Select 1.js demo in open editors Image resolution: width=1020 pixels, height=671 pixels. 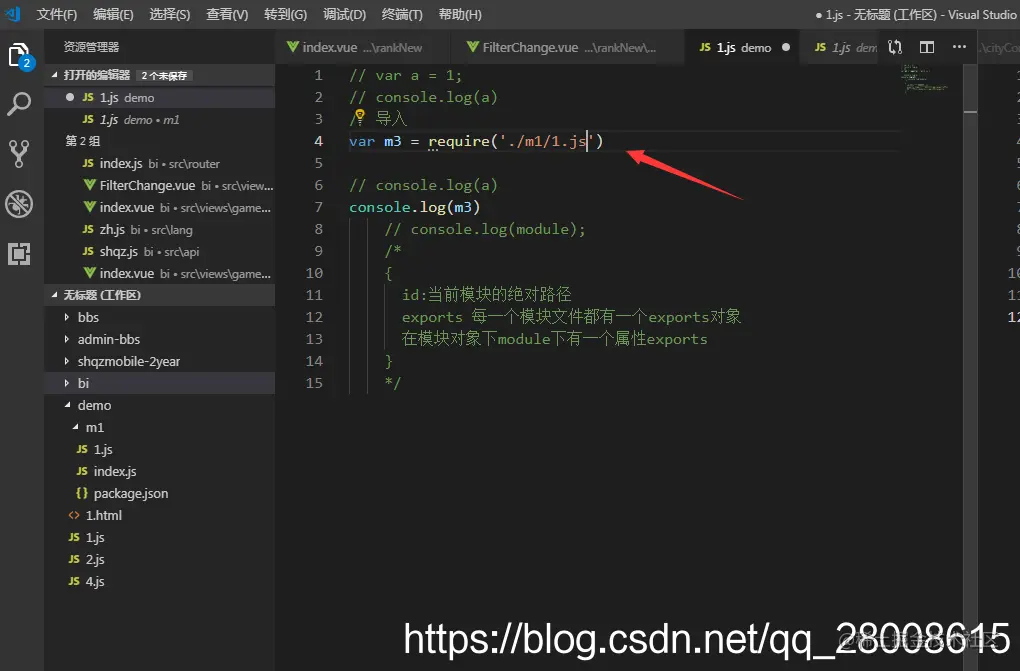pos(159,98)
